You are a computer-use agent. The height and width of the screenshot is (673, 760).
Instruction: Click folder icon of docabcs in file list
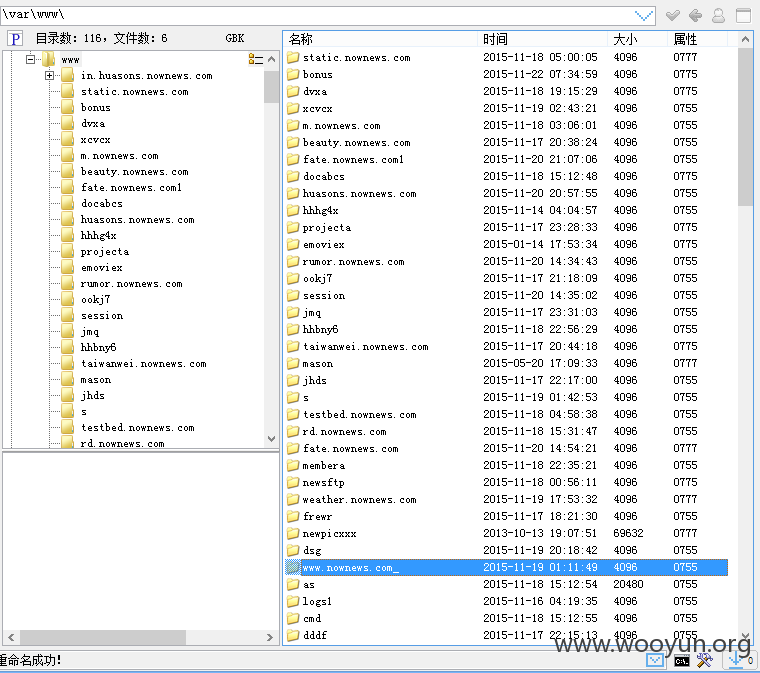click(293, 176)
